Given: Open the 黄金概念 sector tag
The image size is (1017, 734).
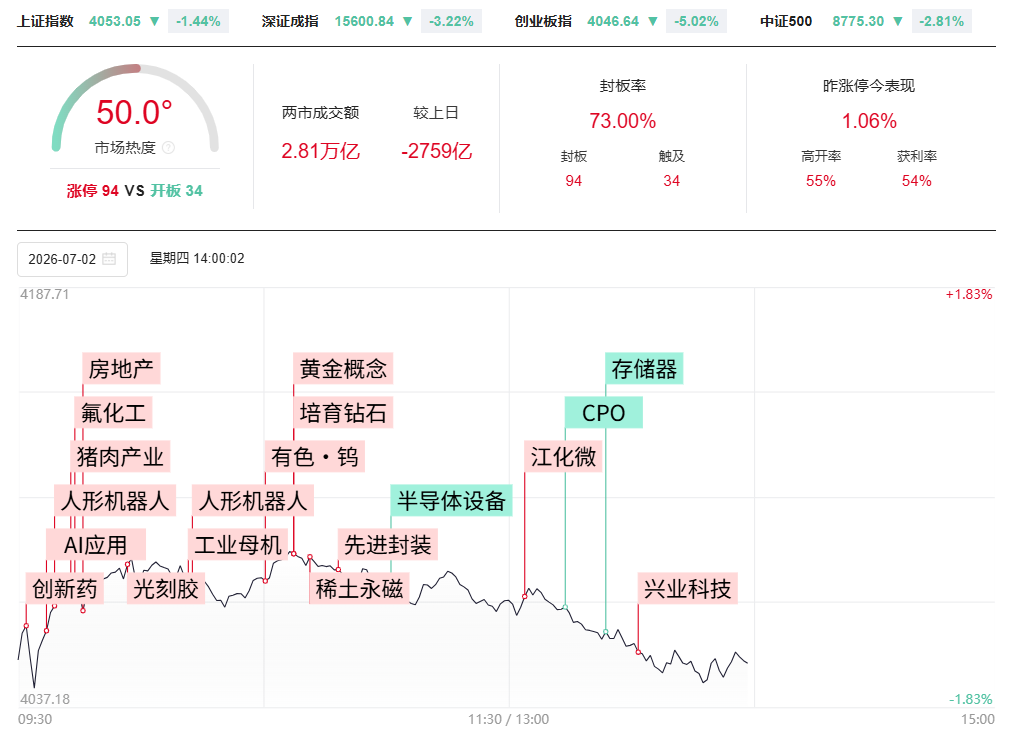Looking at the screenshot, I should click(343, 369).
